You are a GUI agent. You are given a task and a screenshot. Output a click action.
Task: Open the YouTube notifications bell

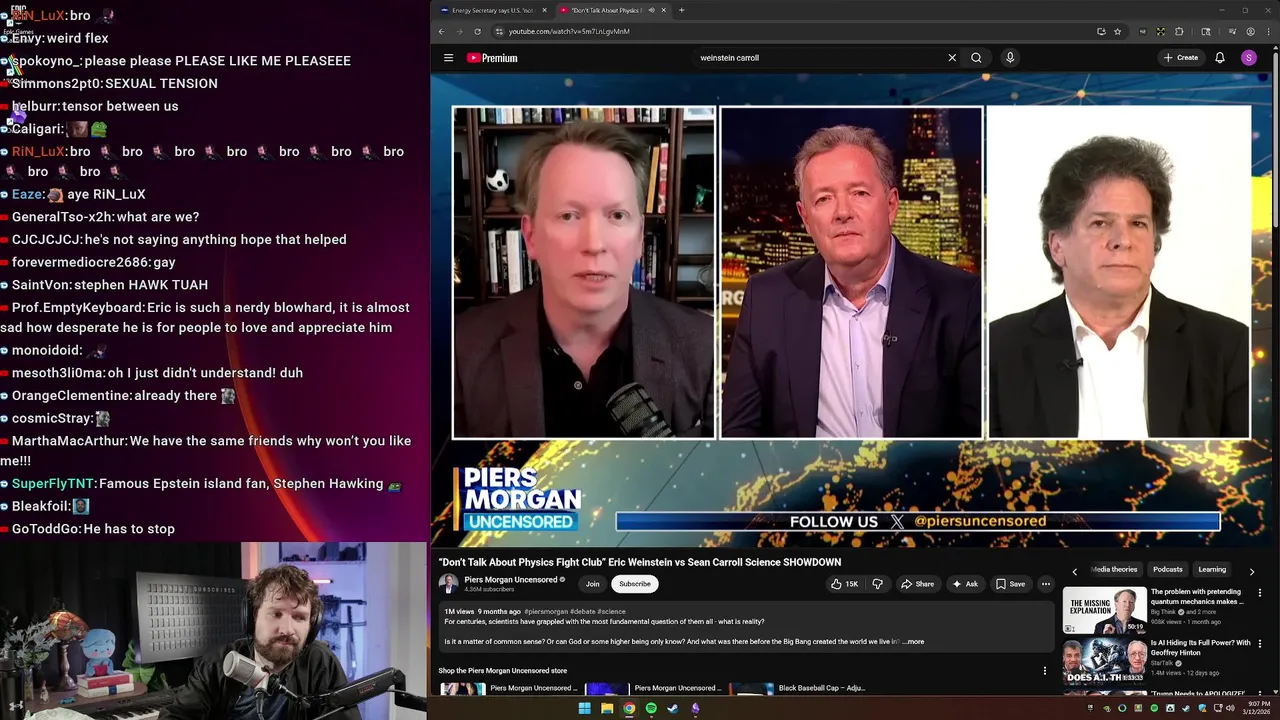[x=1220, y=58]
